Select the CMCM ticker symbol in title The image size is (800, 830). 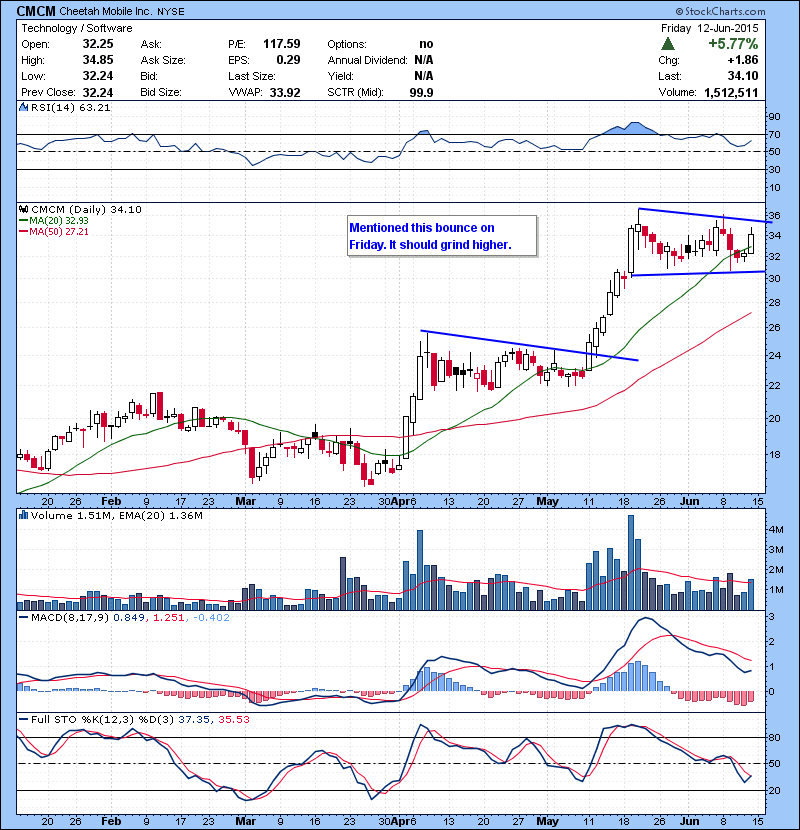coord(36,11)
